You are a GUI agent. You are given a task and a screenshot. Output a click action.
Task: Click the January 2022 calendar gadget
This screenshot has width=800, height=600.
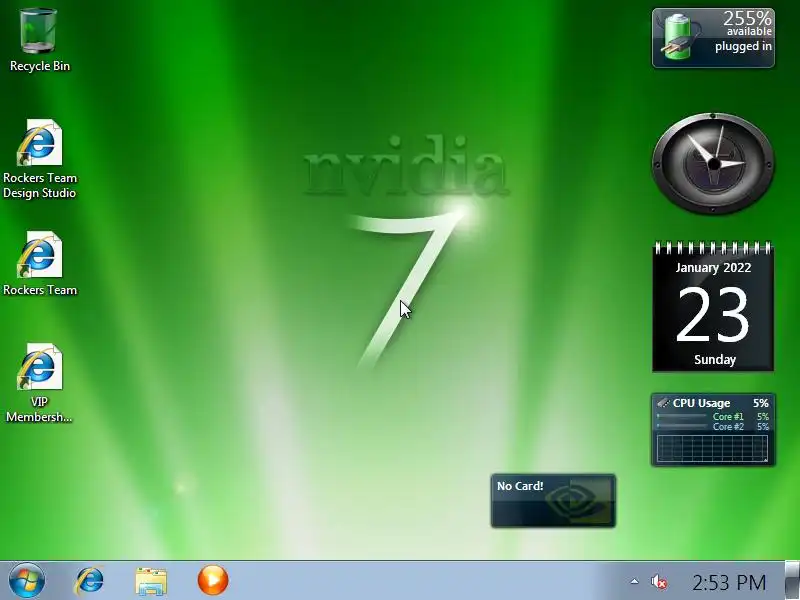point(713,306)
